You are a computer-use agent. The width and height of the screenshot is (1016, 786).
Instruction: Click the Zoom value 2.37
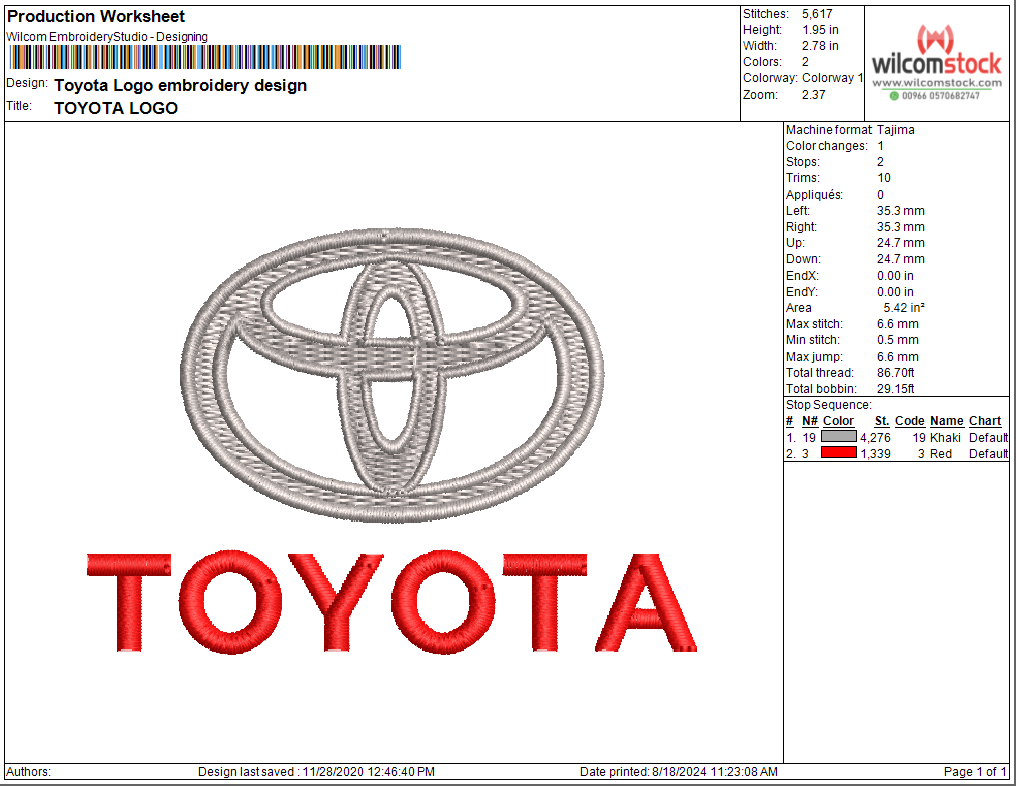click(x=814, y=95)
